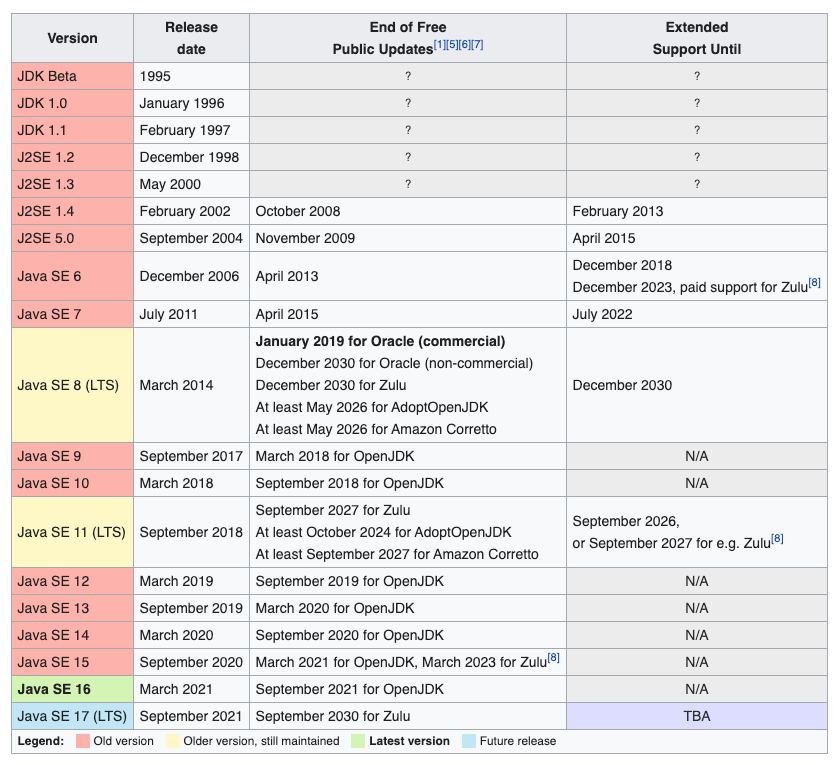The height and width of the screenshot is (765, 838).
Task: Click the Legend label
Action: [41, 741]
